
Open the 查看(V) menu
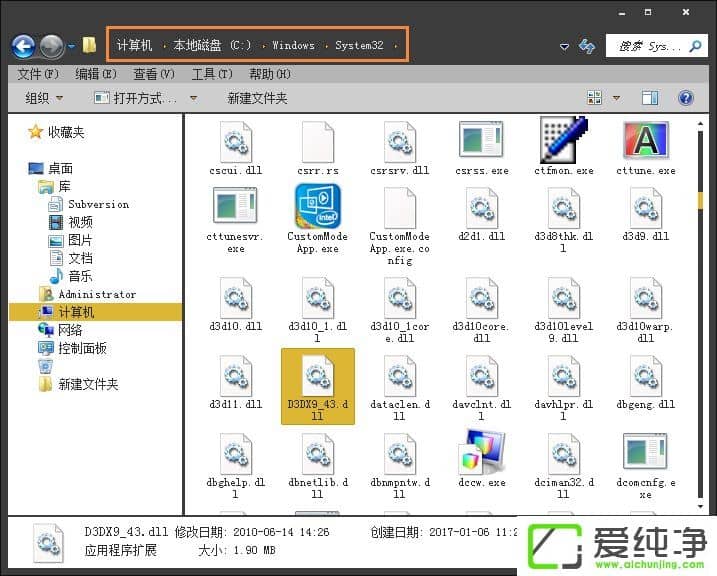tap(154, 74)
